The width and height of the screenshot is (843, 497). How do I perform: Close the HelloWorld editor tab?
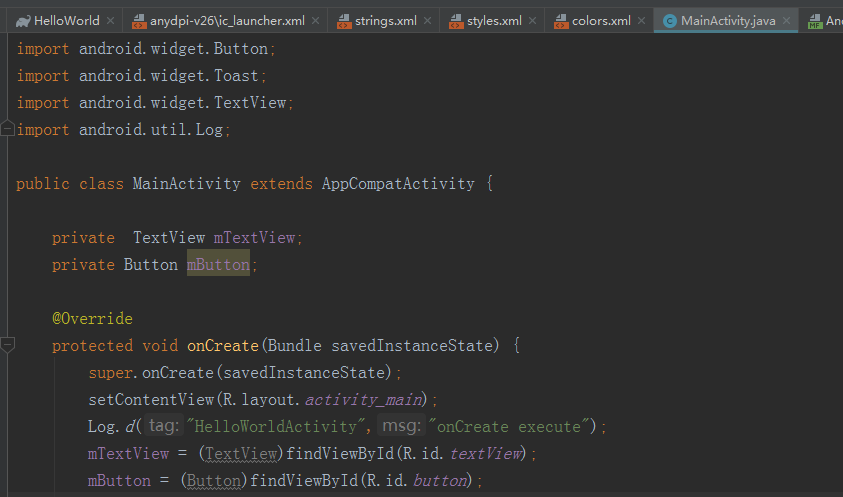(x=110, y=20)
